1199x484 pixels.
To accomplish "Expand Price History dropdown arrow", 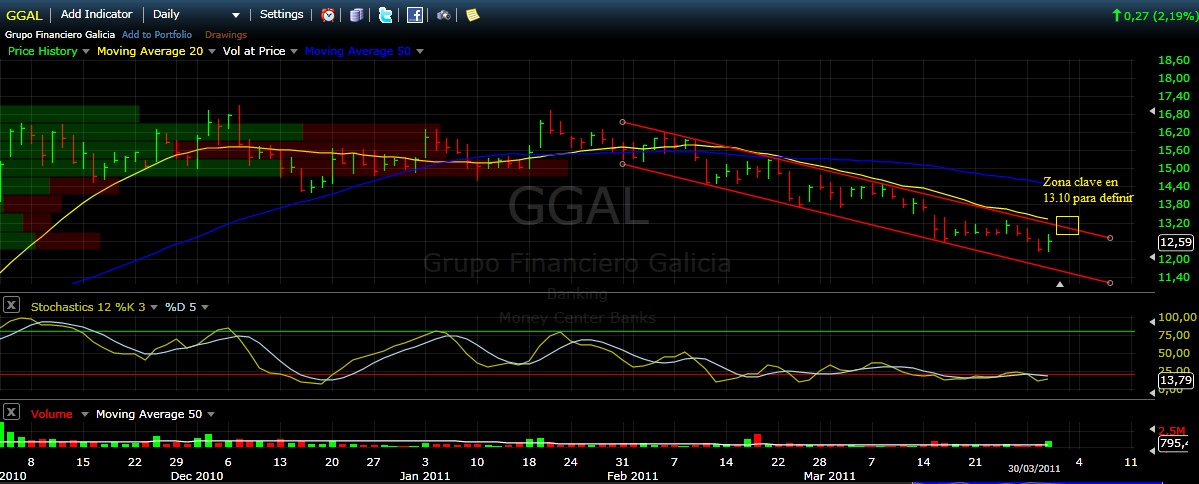I will [x=85, y=51].
